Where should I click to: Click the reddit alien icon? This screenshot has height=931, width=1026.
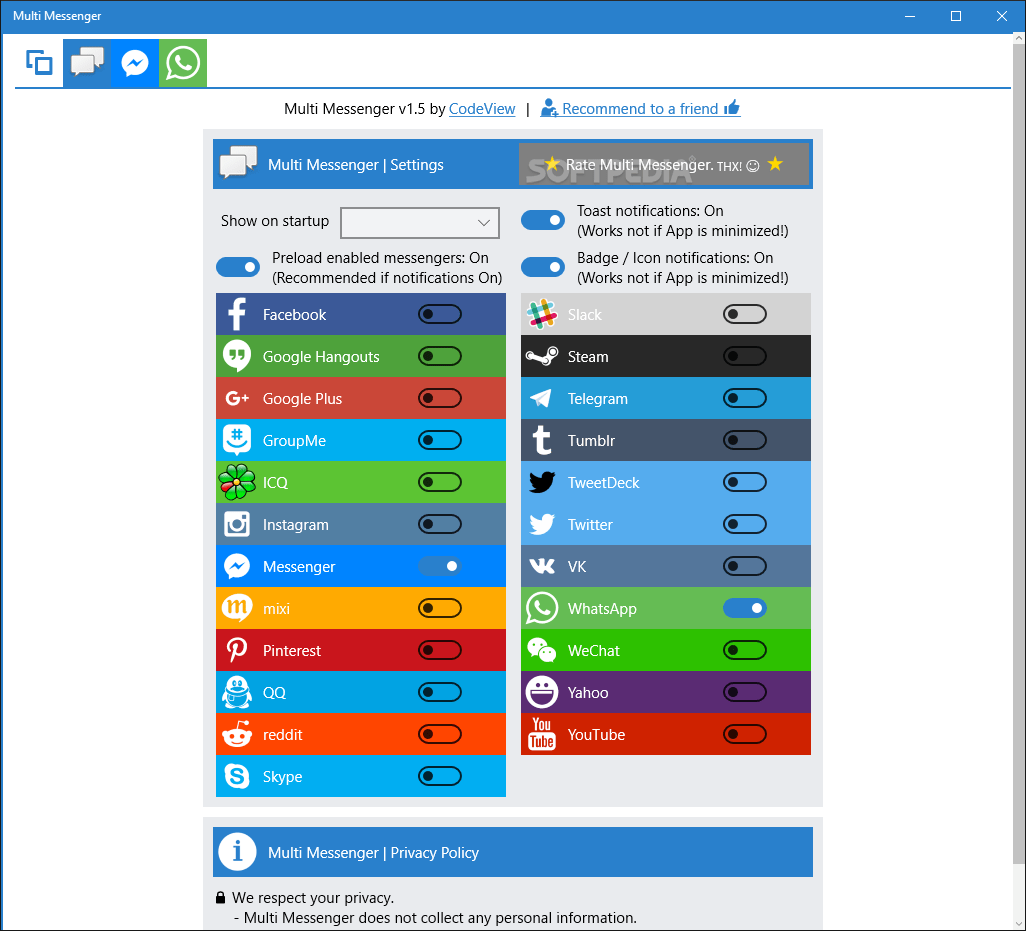tap(237, 734)
